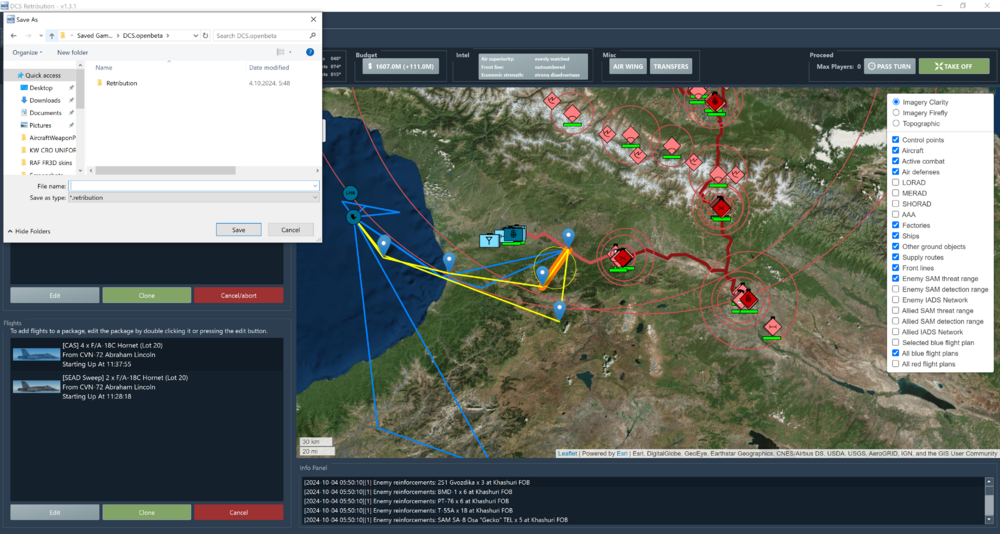Expand the address bar previous locations dropdown
This screenshot has width=1000, height=534.
pyautogui.click(x=196, y=36)
